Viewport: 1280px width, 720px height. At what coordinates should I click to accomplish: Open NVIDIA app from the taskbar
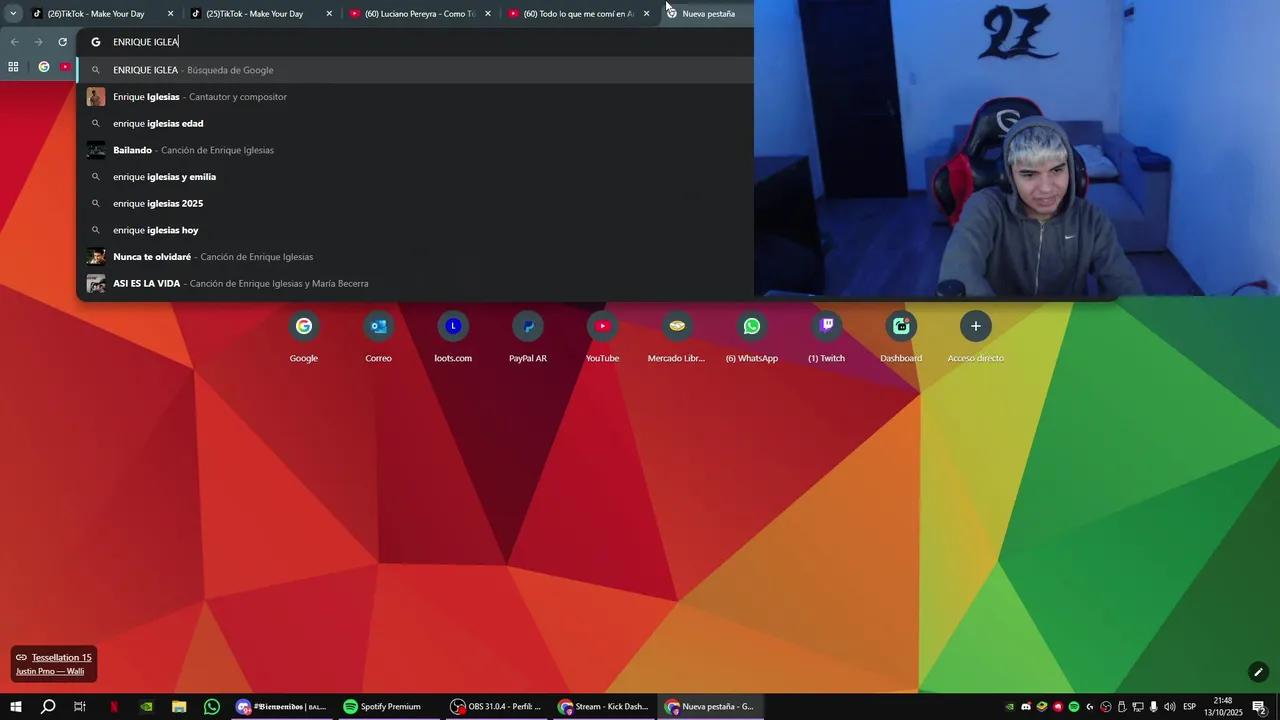[x=147, y=707]
